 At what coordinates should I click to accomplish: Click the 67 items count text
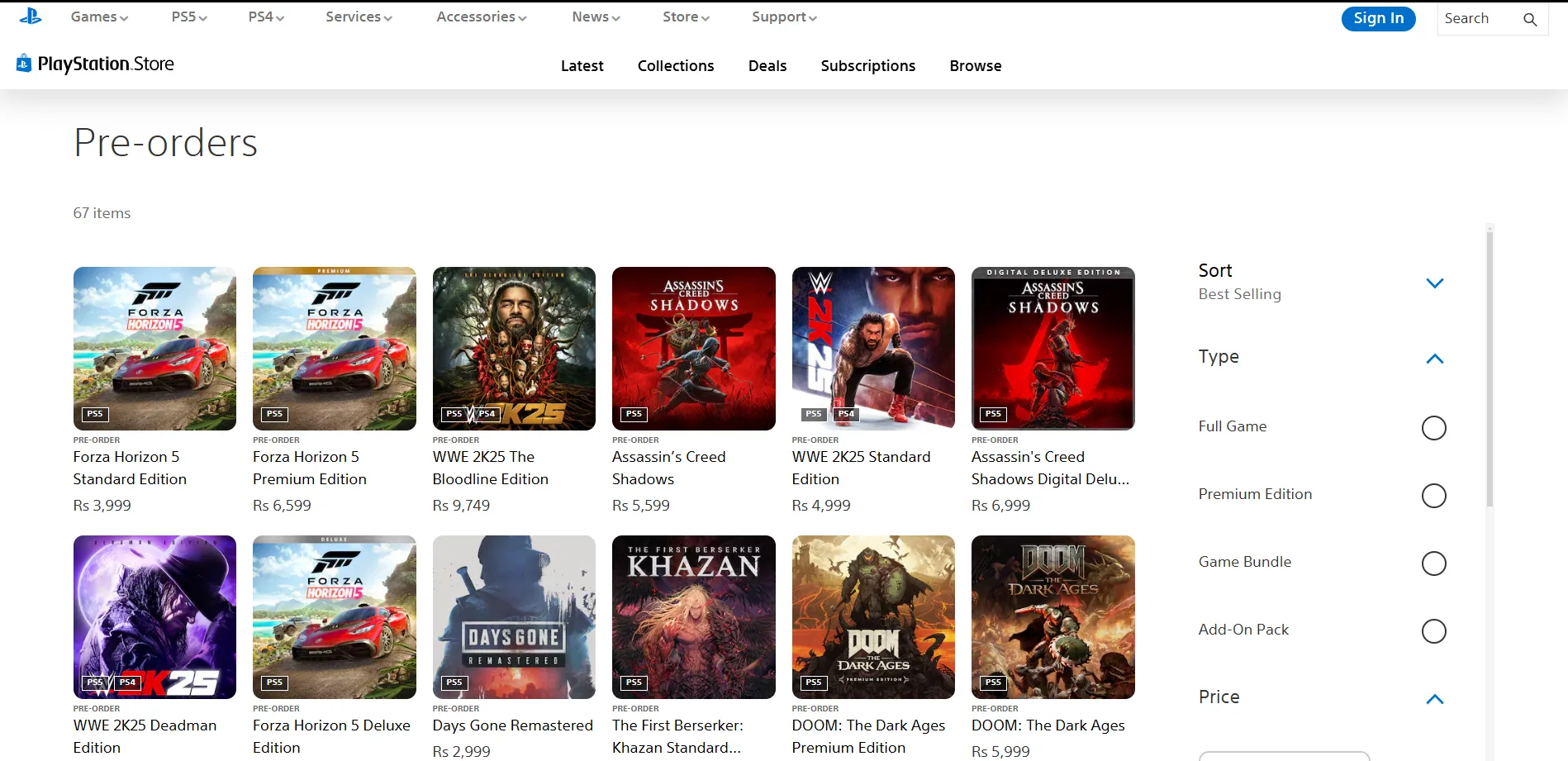[102, 213]
